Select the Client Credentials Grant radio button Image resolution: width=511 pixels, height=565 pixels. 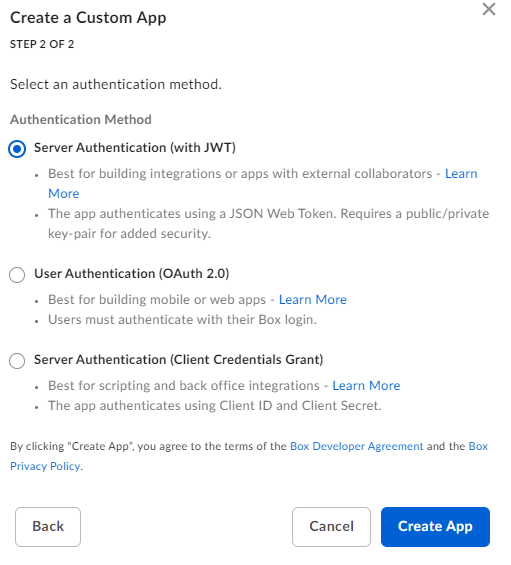pyautogui.click(x=17, y=361)
